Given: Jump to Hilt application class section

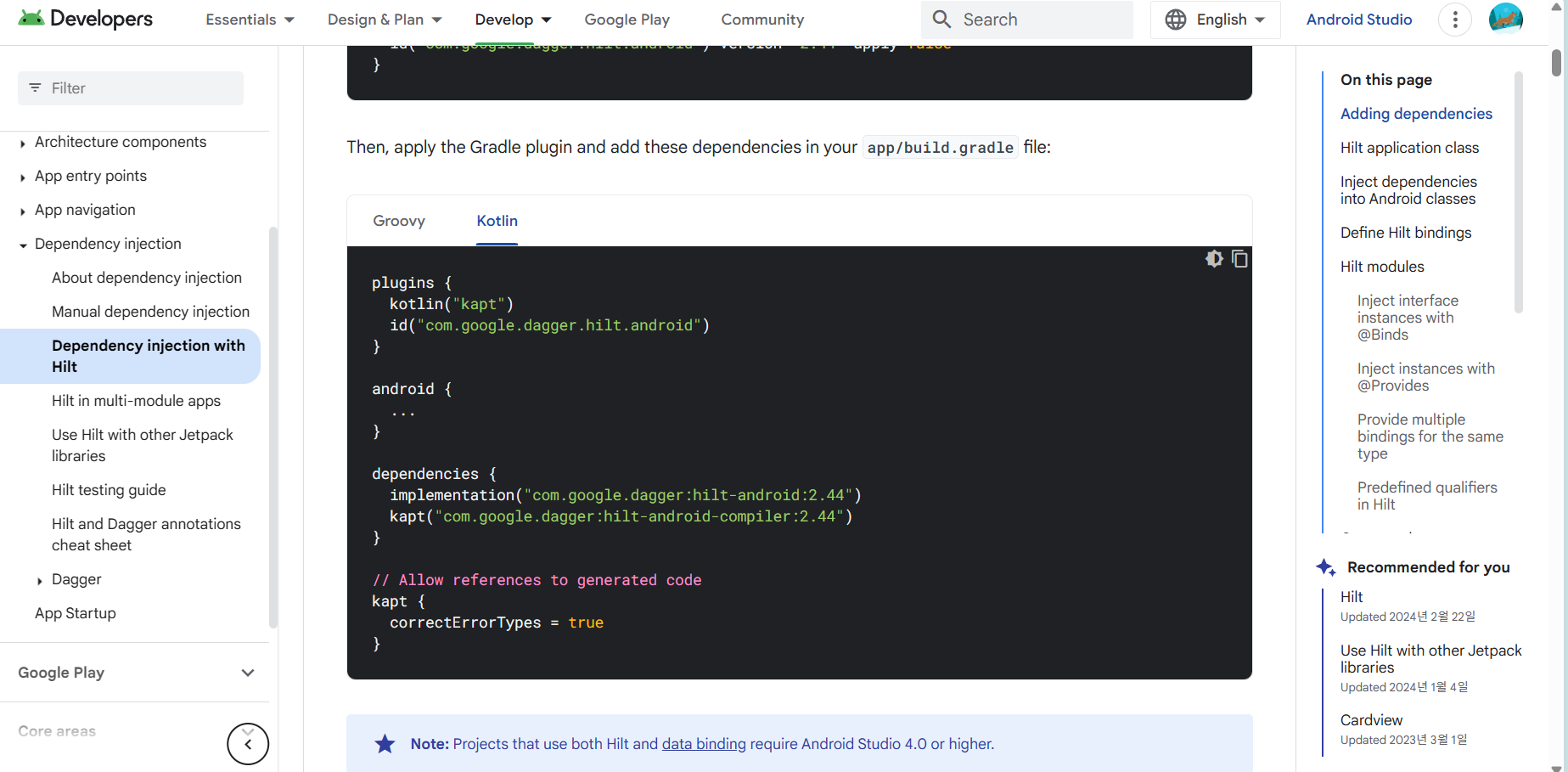Looking at the screenshot, I should tap(1409, 148).
